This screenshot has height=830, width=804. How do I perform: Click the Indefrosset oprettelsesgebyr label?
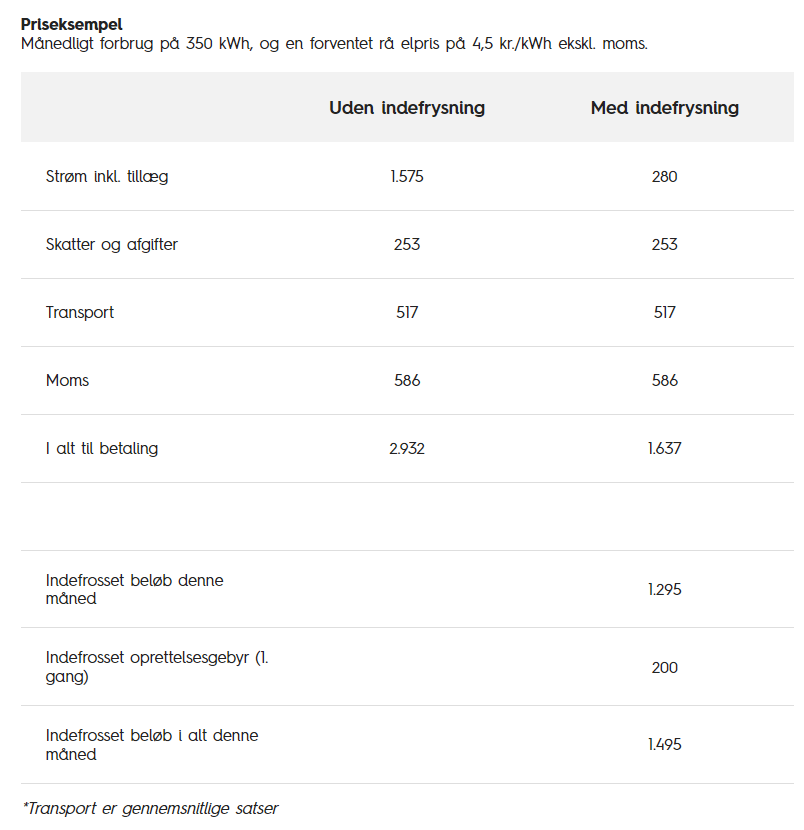tap(157, 667)
